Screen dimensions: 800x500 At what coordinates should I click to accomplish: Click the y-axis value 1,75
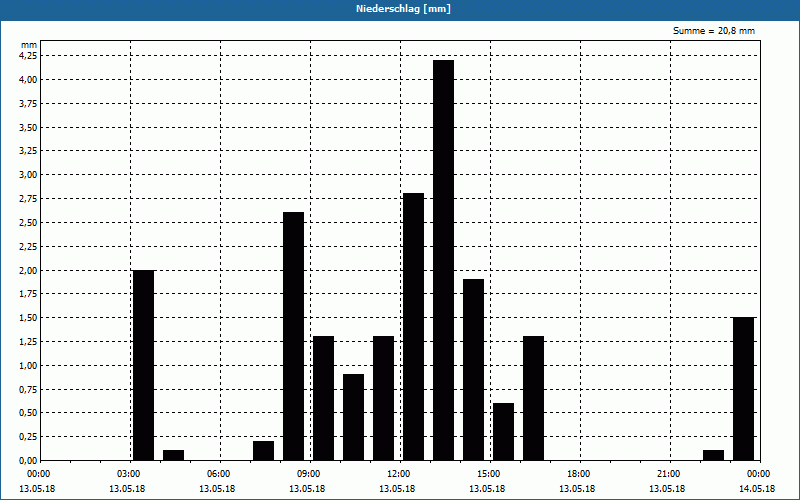(x=28, y=294)
